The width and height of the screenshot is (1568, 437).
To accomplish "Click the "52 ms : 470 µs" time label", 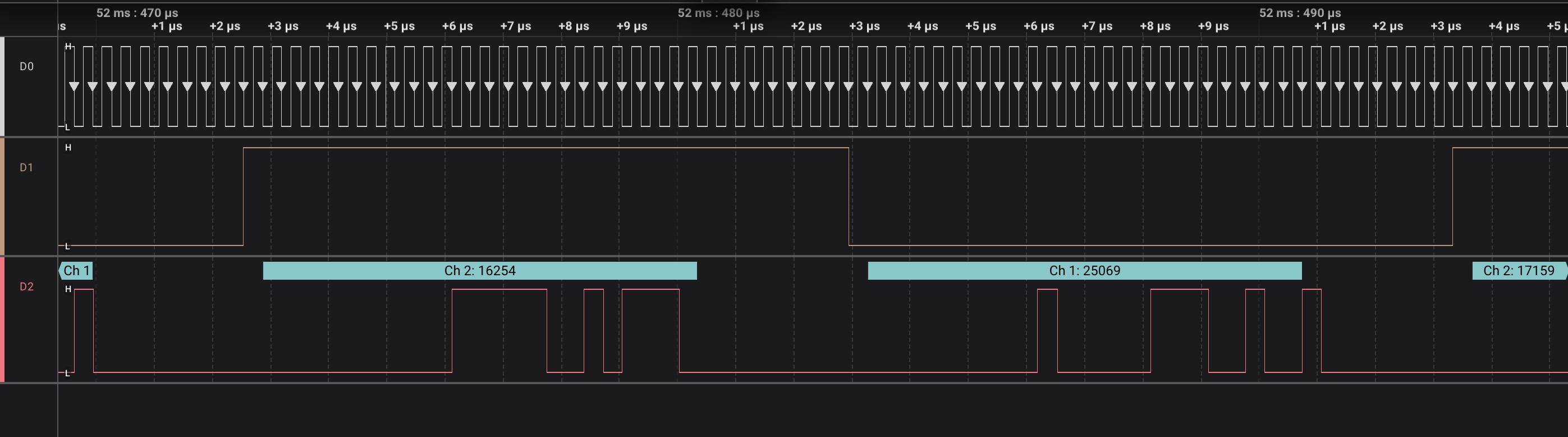I will 137,13.
